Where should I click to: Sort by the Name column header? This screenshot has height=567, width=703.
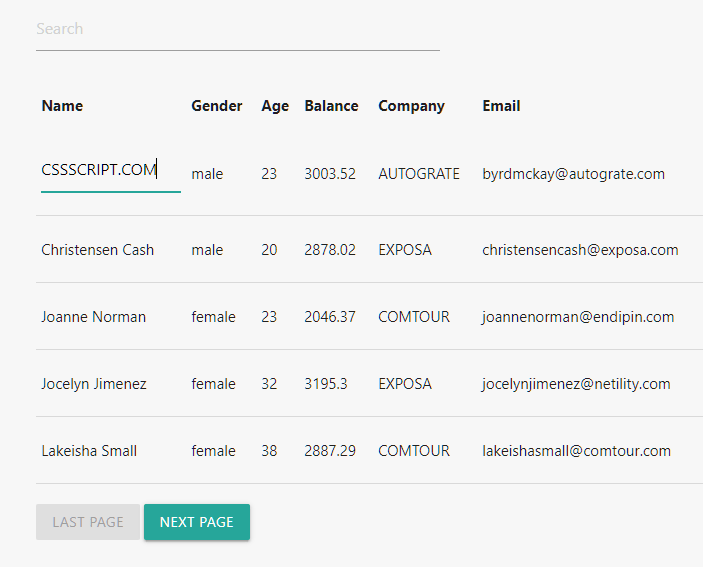(62, 106)
